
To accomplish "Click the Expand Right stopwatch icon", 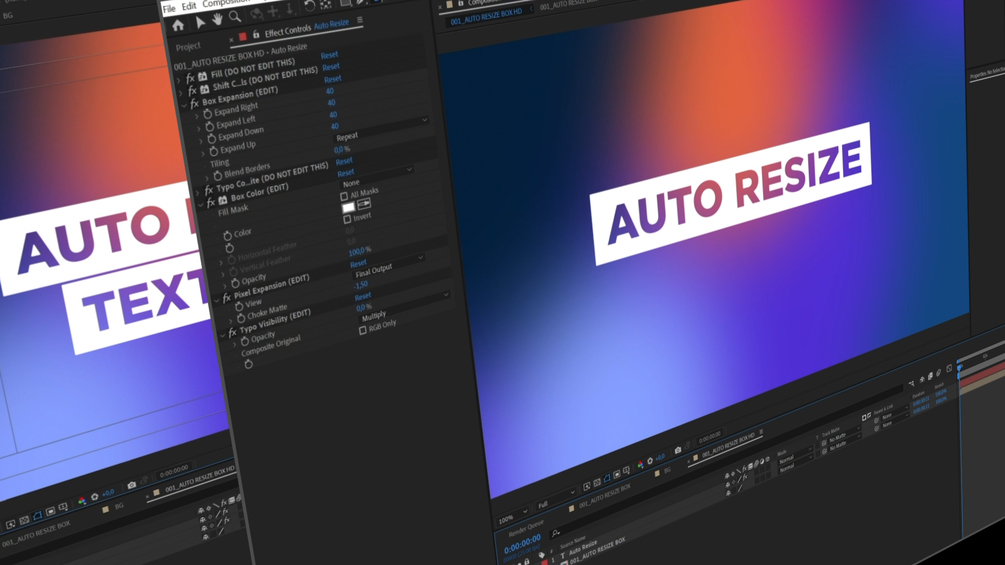I will [208, 113].
